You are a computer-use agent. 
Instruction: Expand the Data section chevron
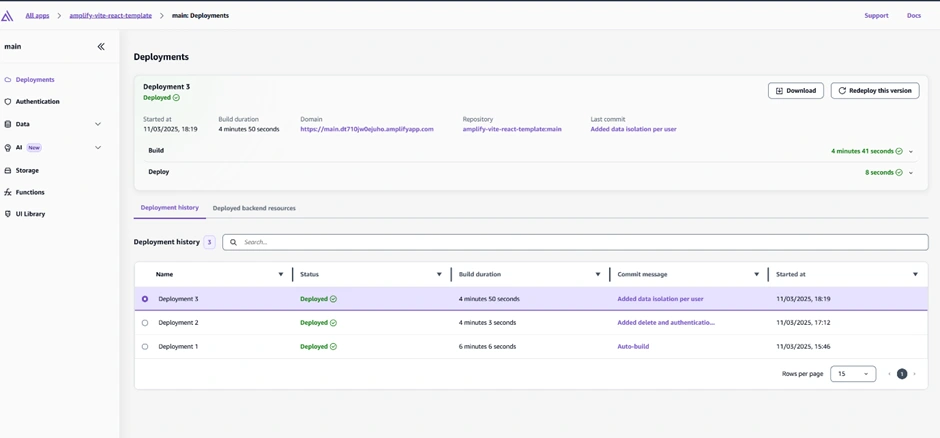tap(98, 124)
